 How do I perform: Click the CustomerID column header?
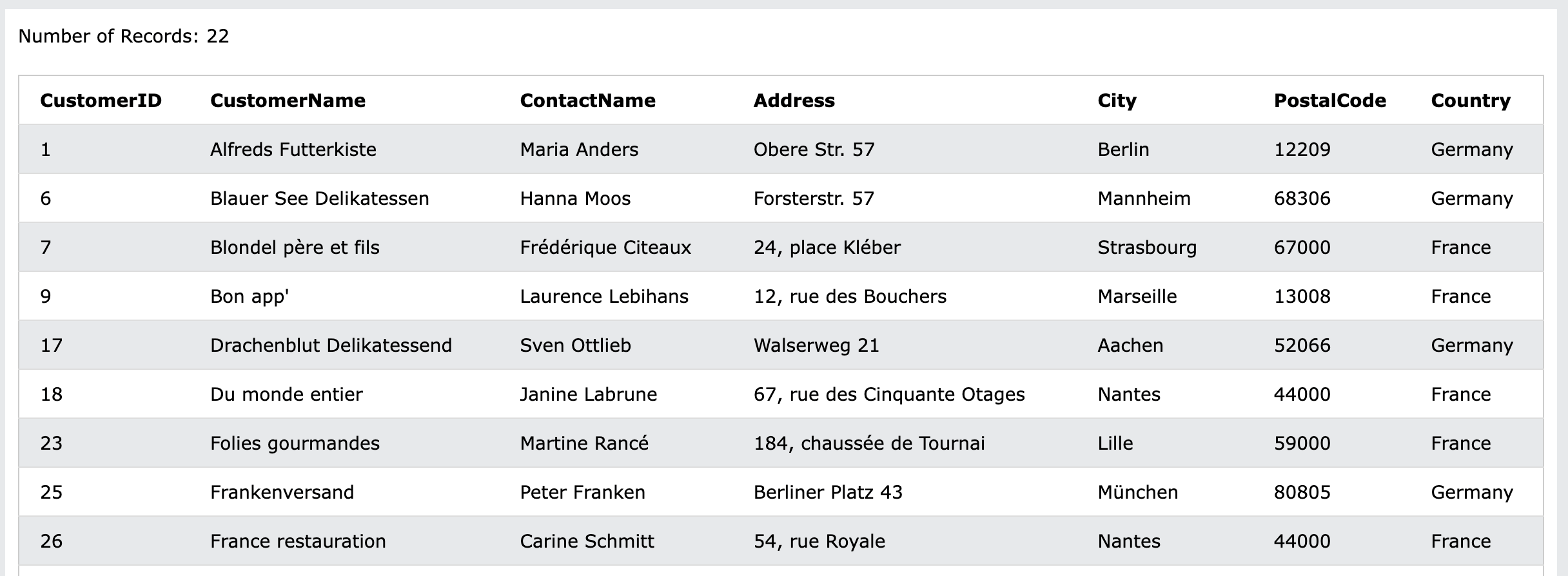(101, 101)
